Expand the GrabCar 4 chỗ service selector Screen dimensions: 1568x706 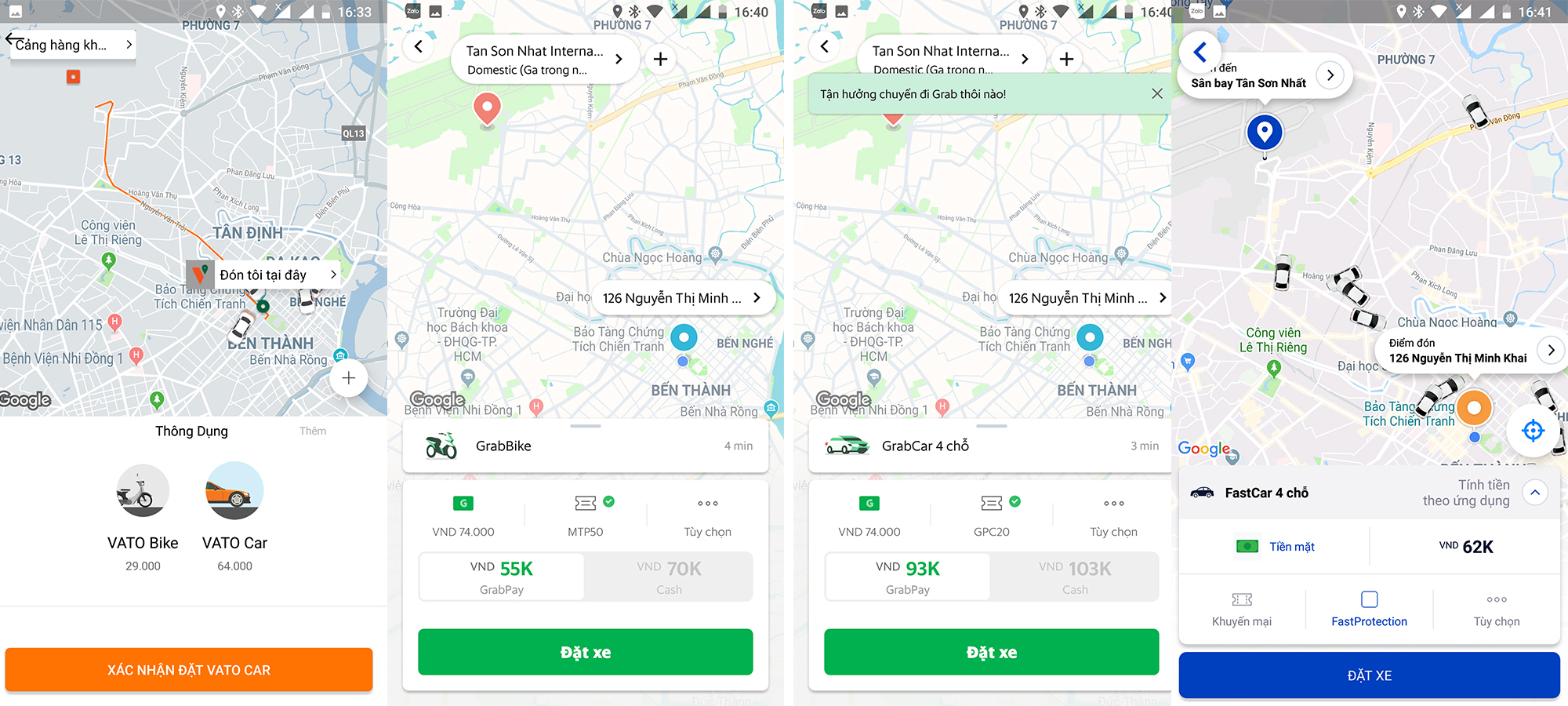click(992, 446)
